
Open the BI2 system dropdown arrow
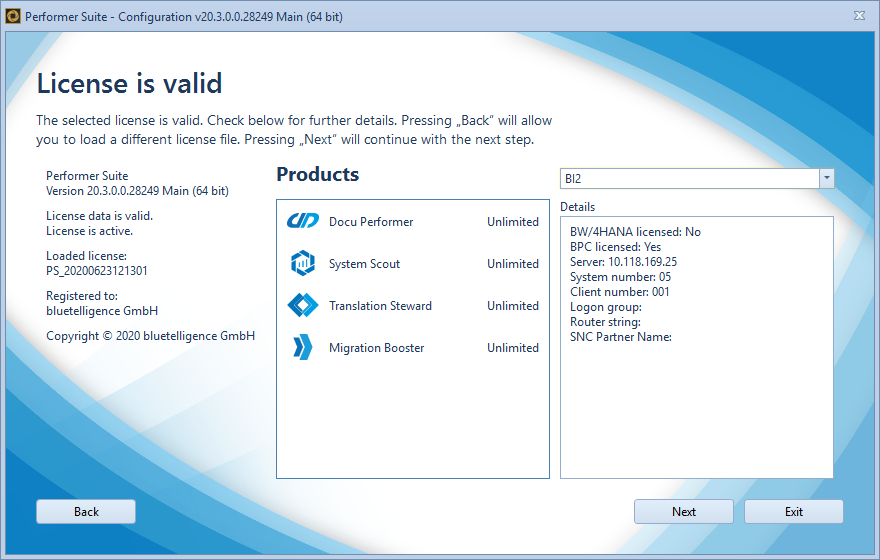(x=826, y=178)
